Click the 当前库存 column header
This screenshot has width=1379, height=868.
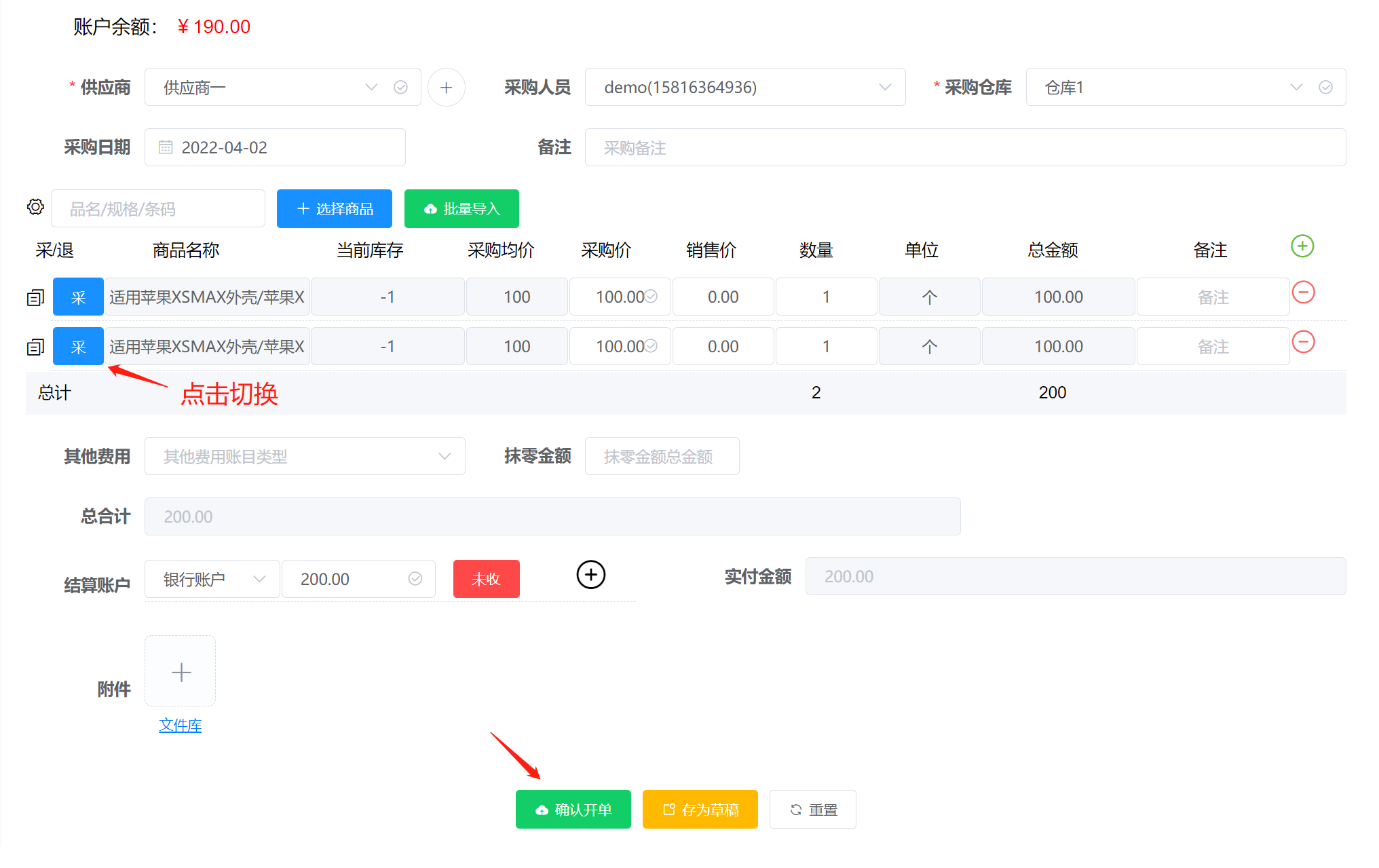(370, 250)
